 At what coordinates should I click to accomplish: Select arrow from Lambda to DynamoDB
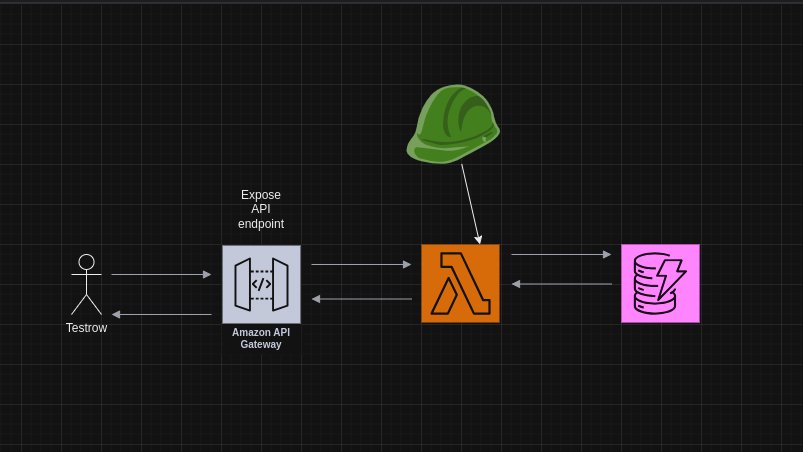[x=561, y=254]
